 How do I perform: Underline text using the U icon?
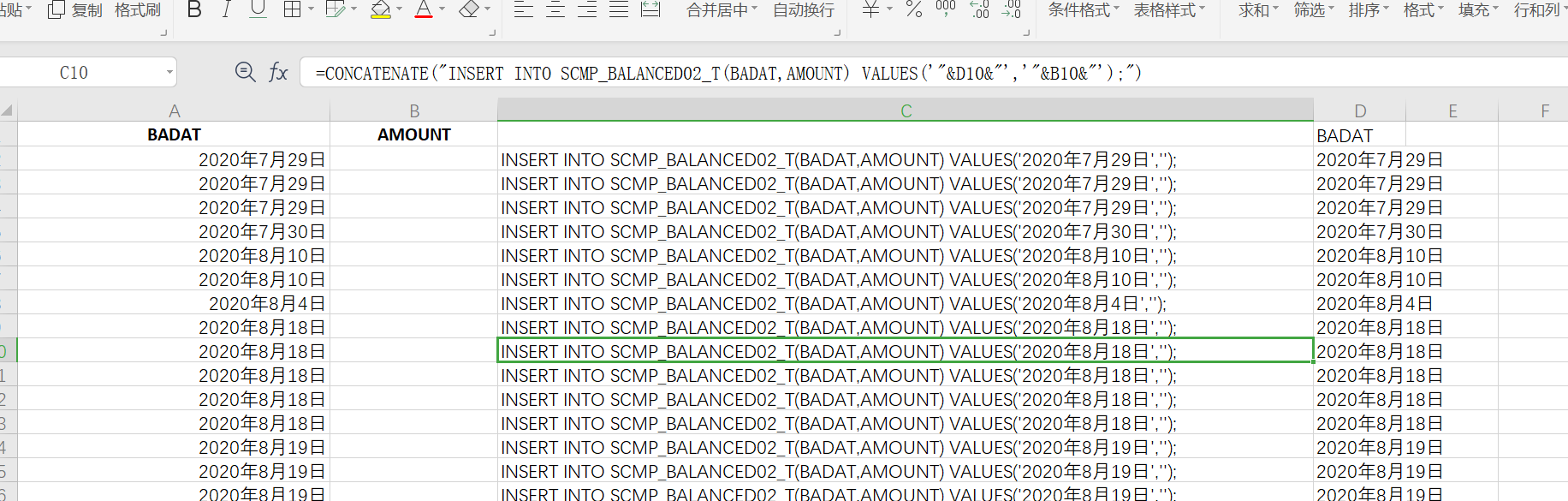(258, 9)
